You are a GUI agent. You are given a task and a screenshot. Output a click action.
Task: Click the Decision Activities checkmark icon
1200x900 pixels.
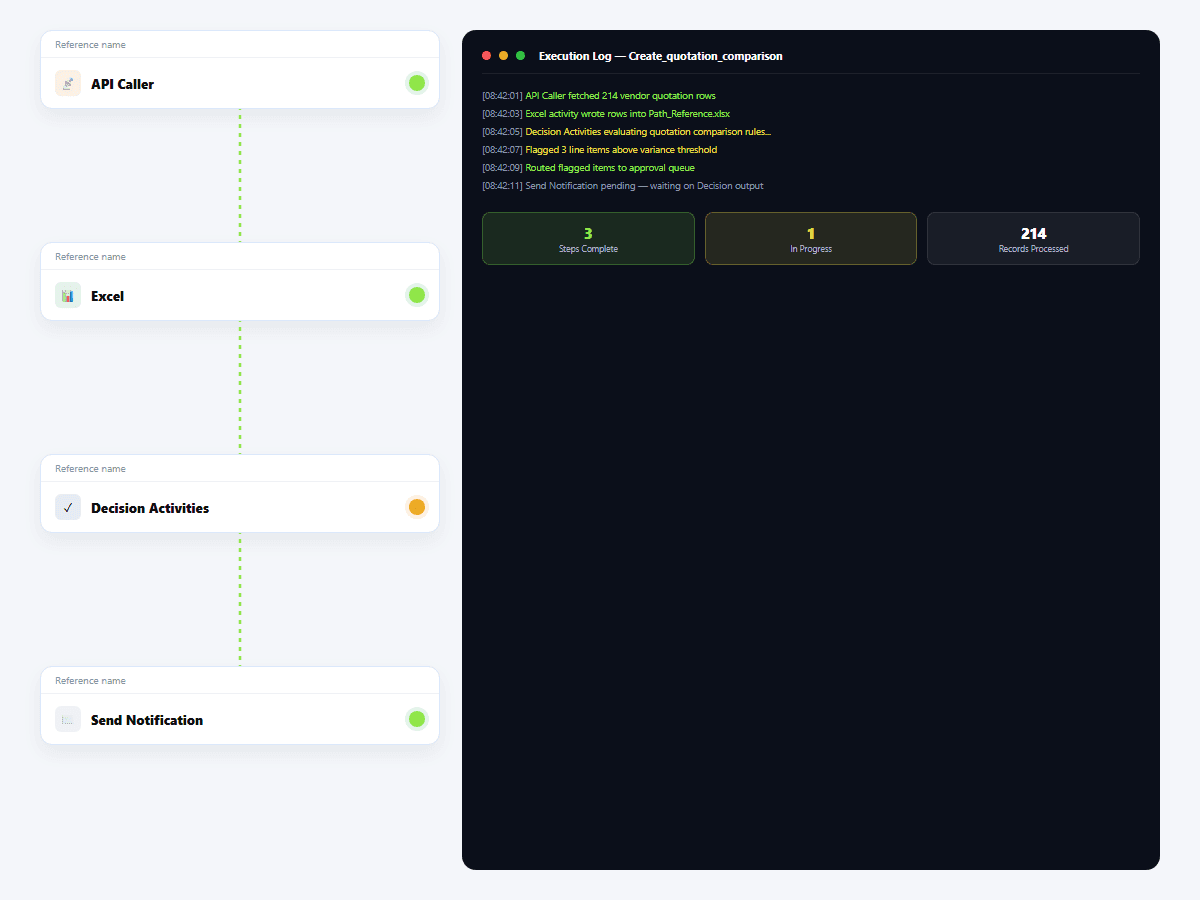click(x=68, y=508)
